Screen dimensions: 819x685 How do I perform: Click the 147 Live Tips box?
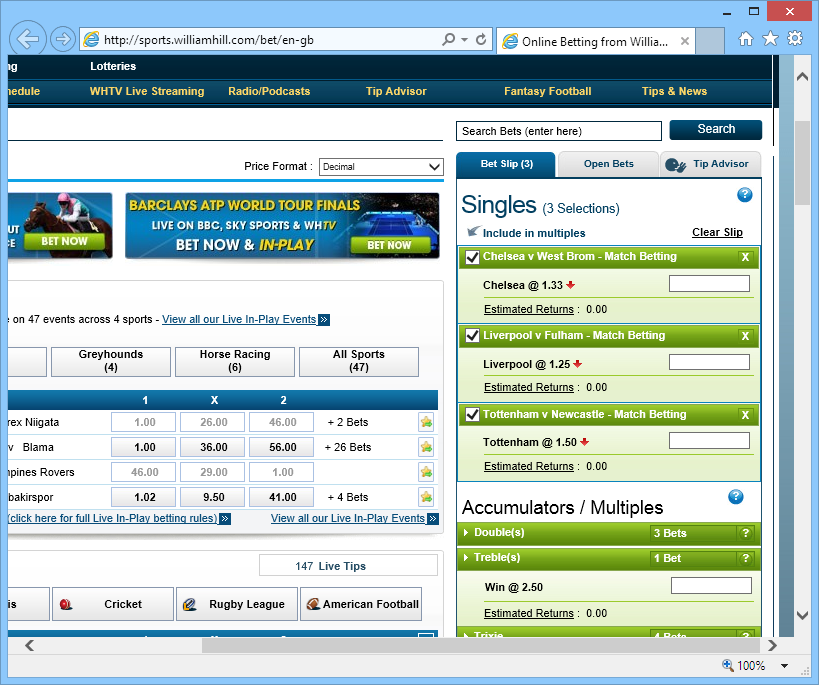pos(348,566)
